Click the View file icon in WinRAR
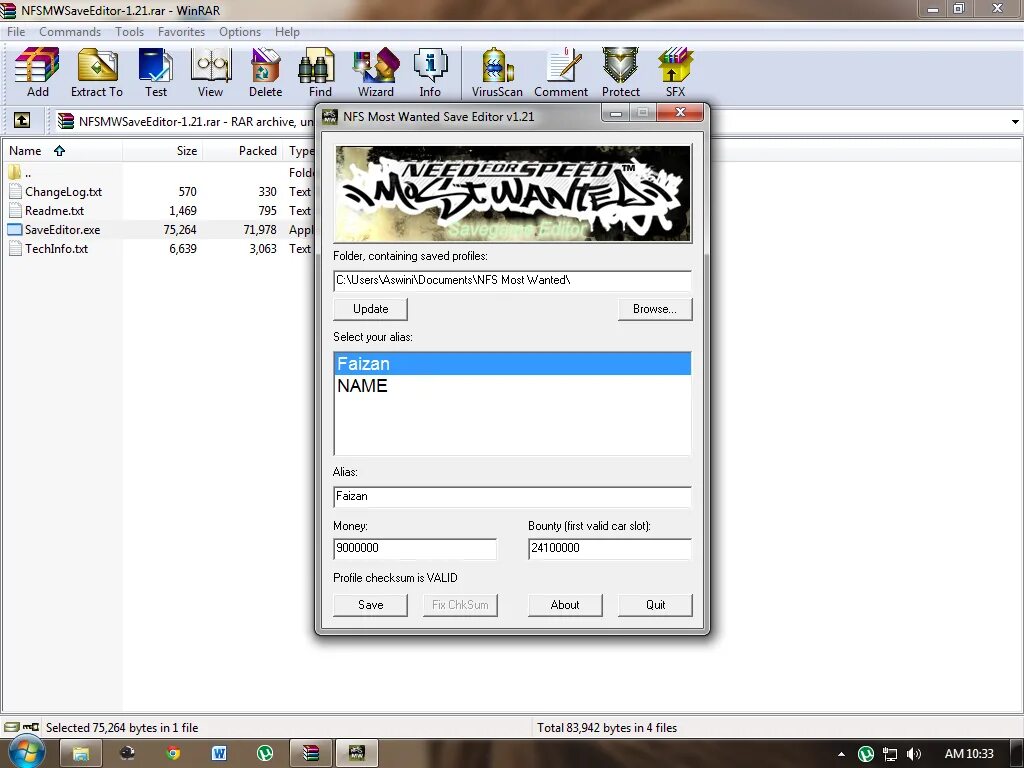1024x768 pixels. (x=210, y=72)
